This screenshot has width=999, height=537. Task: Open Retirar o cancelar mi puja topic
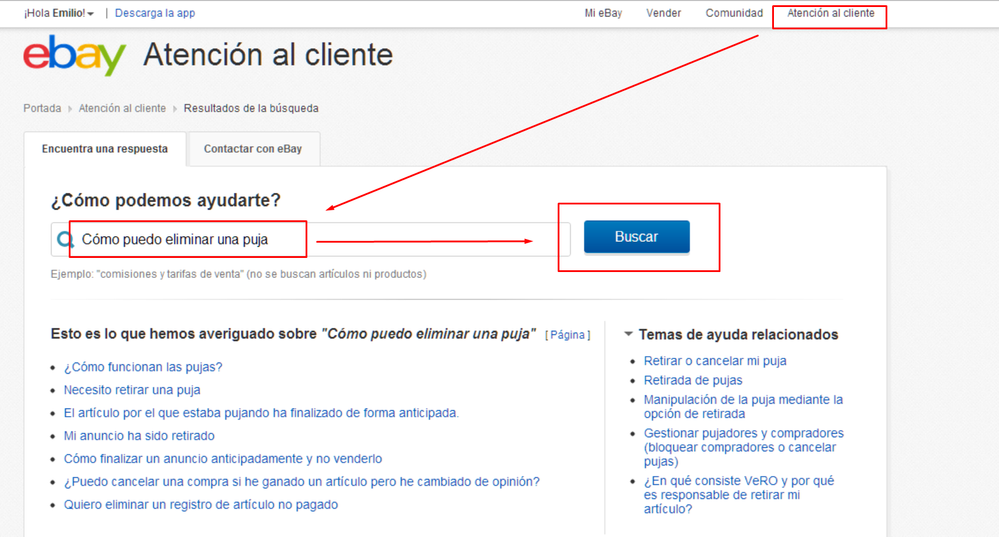point(715,361)
